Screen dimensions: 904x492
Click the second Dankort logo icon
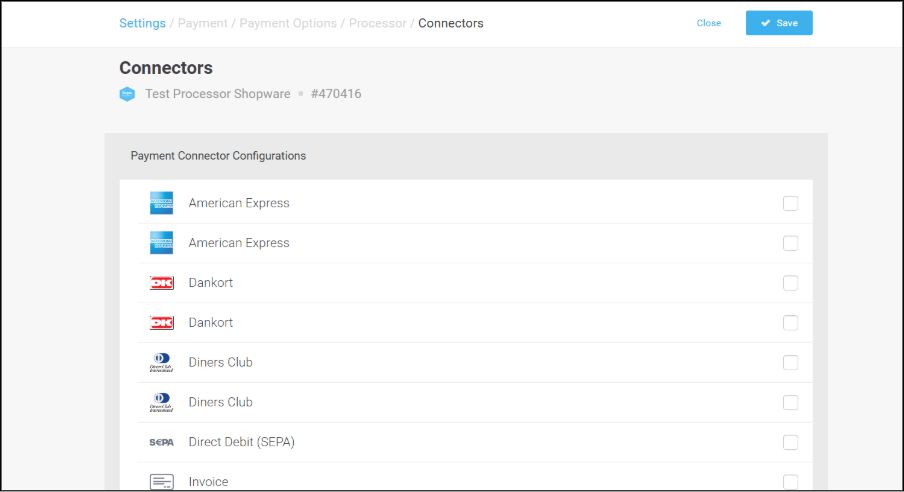pos(161,323)
